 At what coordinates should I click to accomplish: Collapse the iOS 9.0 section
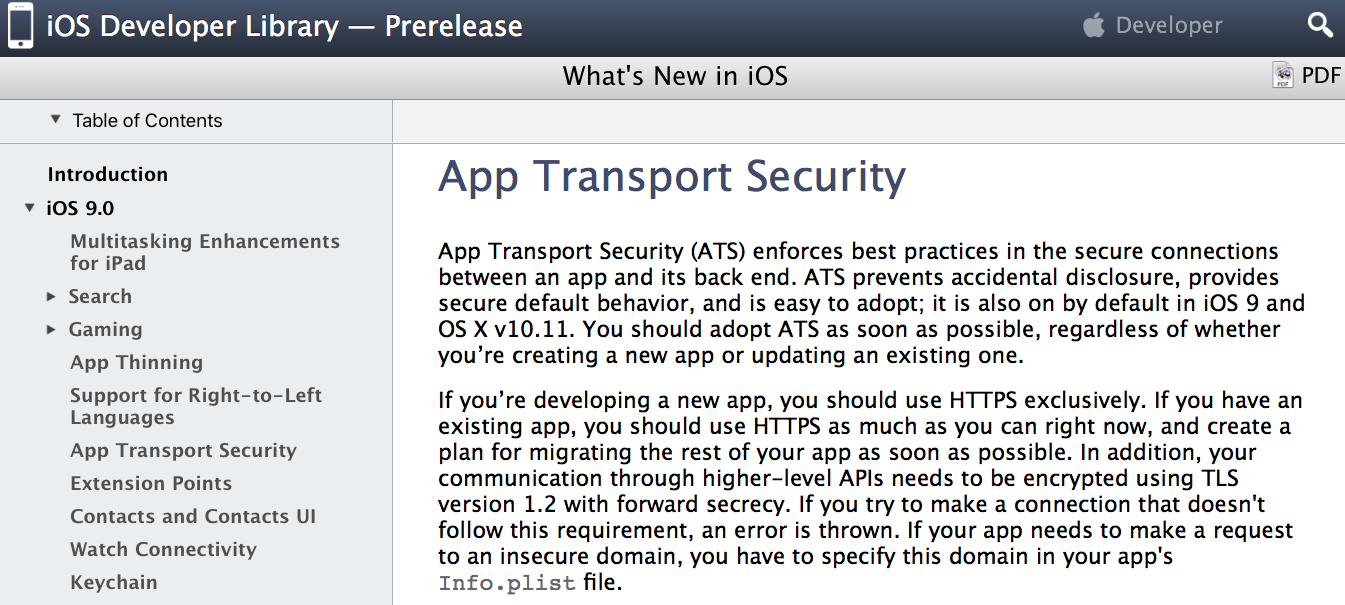tap(30, 208)
